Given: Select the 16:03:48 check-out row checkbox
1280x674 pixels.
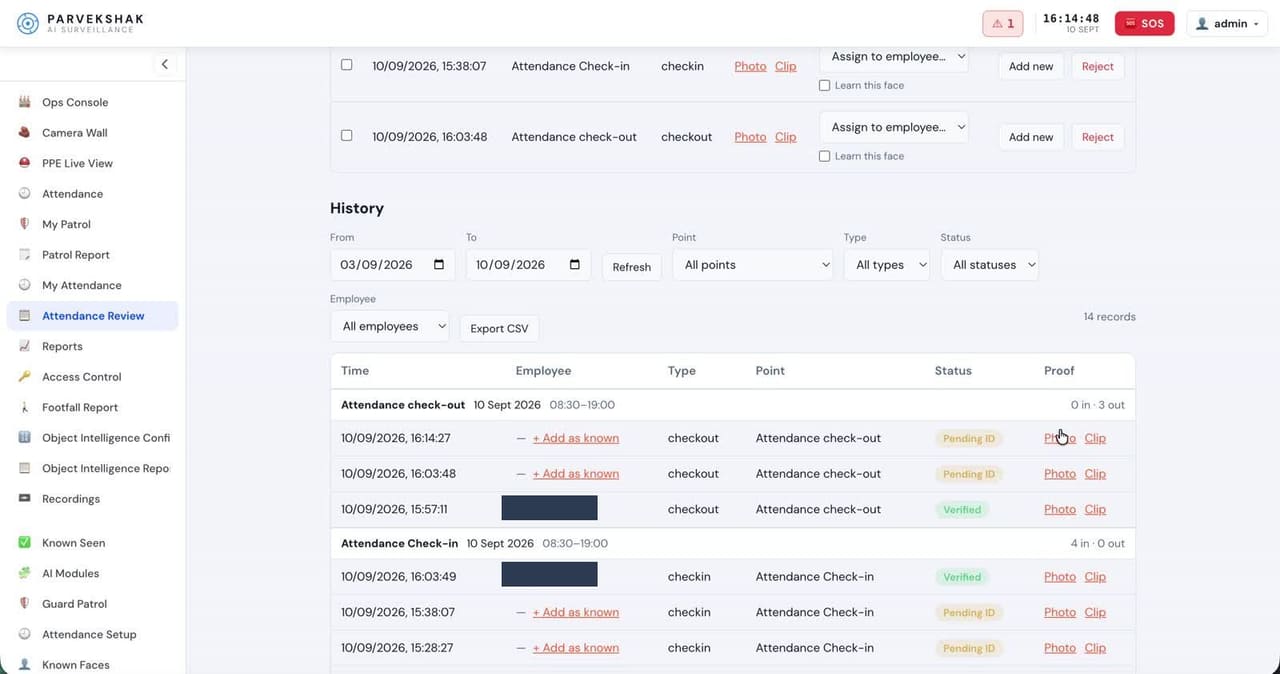Looking at the screenshot, I should pos(347,135).
